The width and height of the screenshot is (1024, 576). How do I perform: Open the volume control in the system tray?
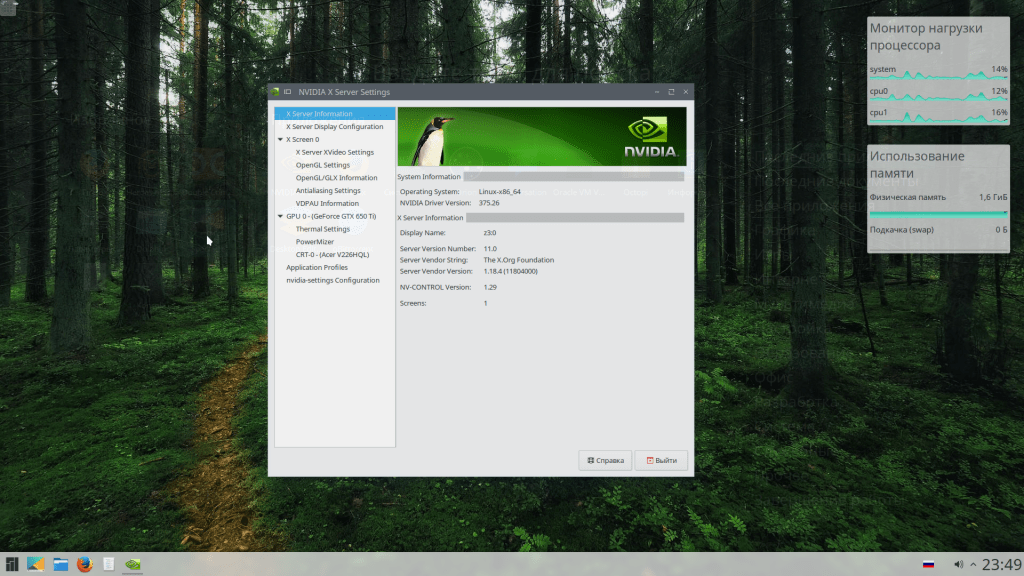point(958,564)
